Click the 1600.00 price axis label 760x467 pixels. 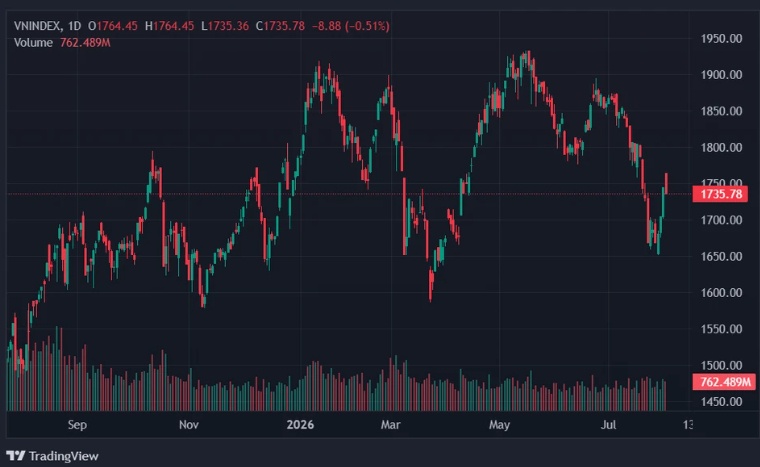tap(721, 292)
